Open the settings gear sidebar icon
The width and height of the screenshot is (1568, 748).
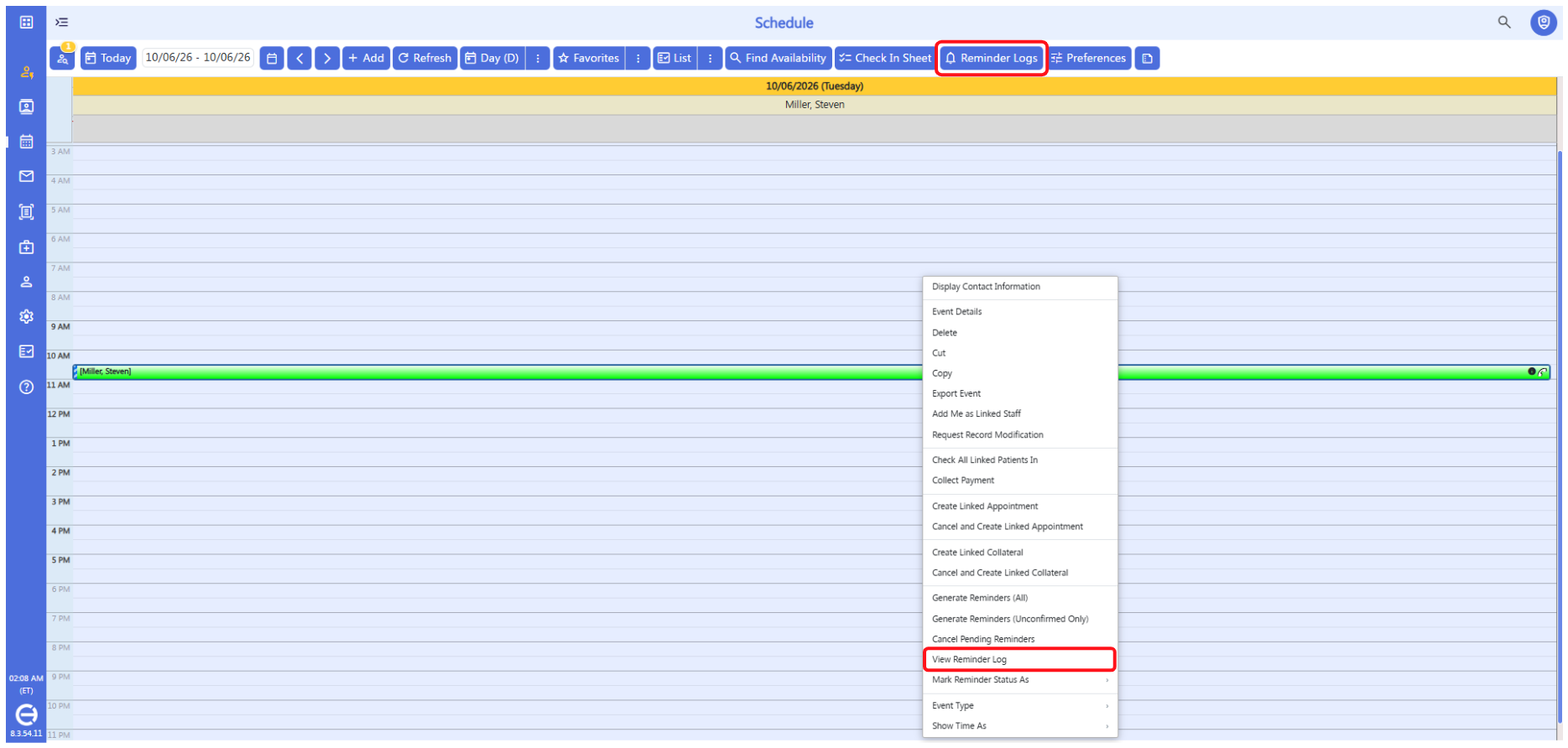[26, 316]
